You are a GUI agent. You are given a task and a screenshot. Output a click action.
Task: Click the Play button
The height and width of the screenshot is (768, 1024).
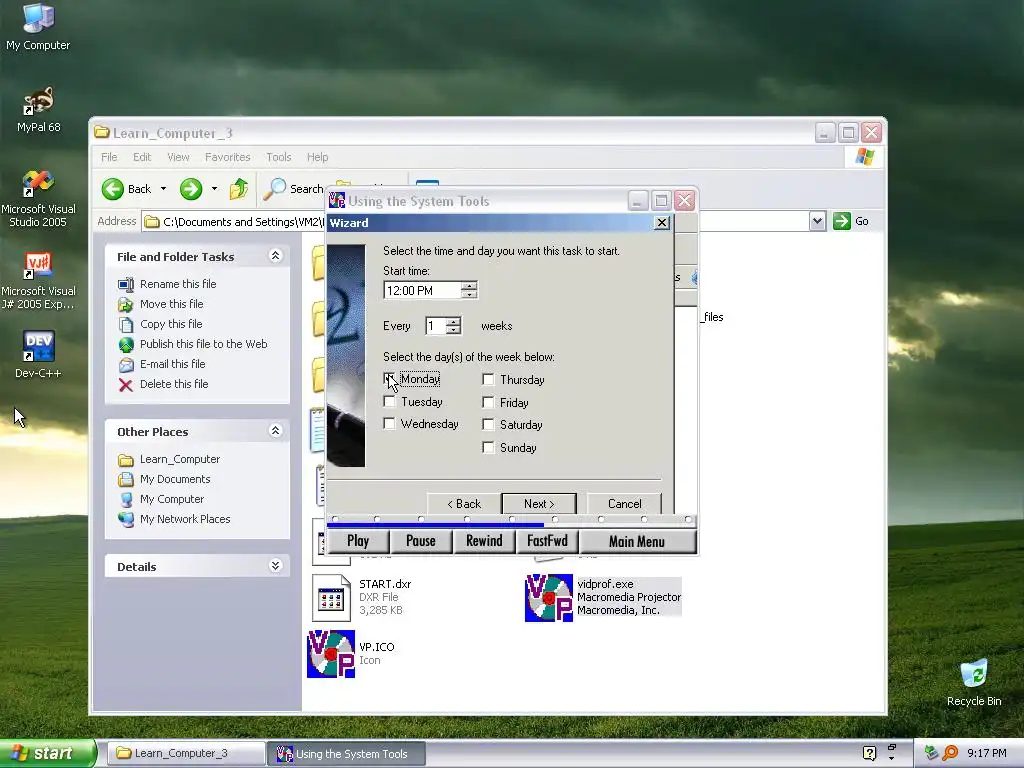coord(358,541)
